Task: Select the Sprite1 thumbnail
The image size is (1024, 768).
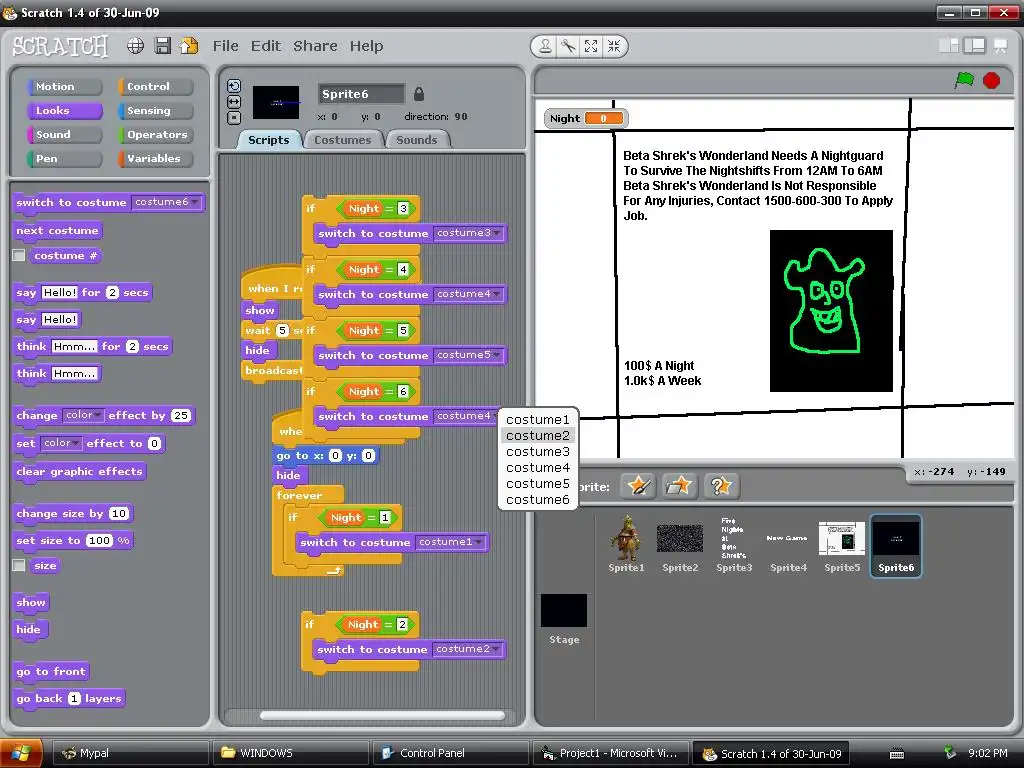Action: 626,545
